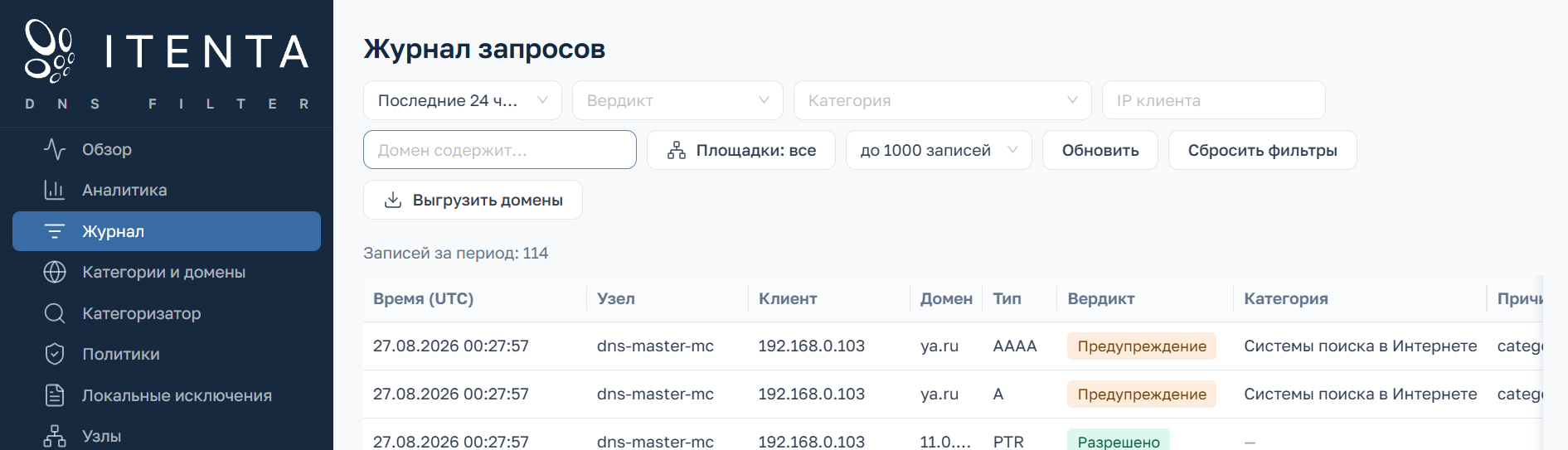
Task: Open the до 1000 записей limit dropdown
Action: (939, 150)
